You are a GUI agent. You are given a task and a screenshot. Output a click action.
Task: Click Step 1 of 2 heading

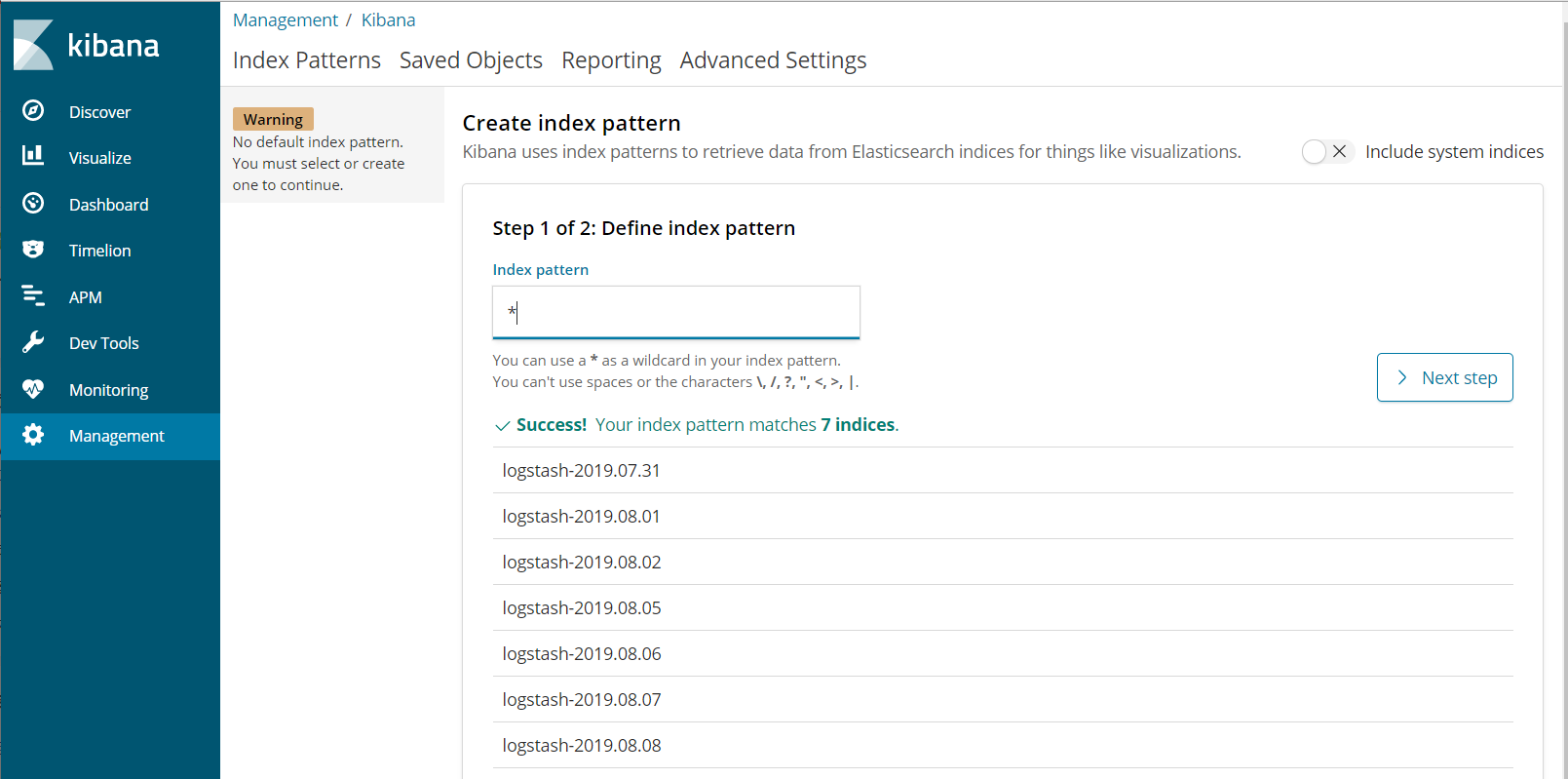pyautogui.click(x=644, y=228)
